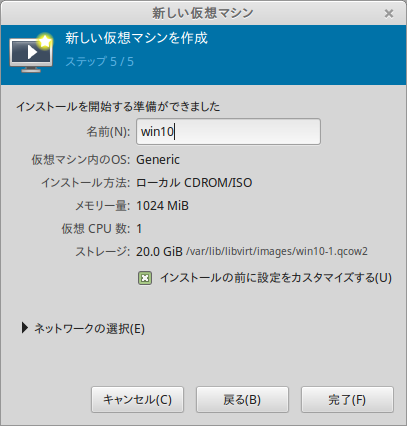The height and width of the screenshot is (426, 407).
Task: Focus the 名前(N) name field with win10
Action: click(x=228, y=132)
